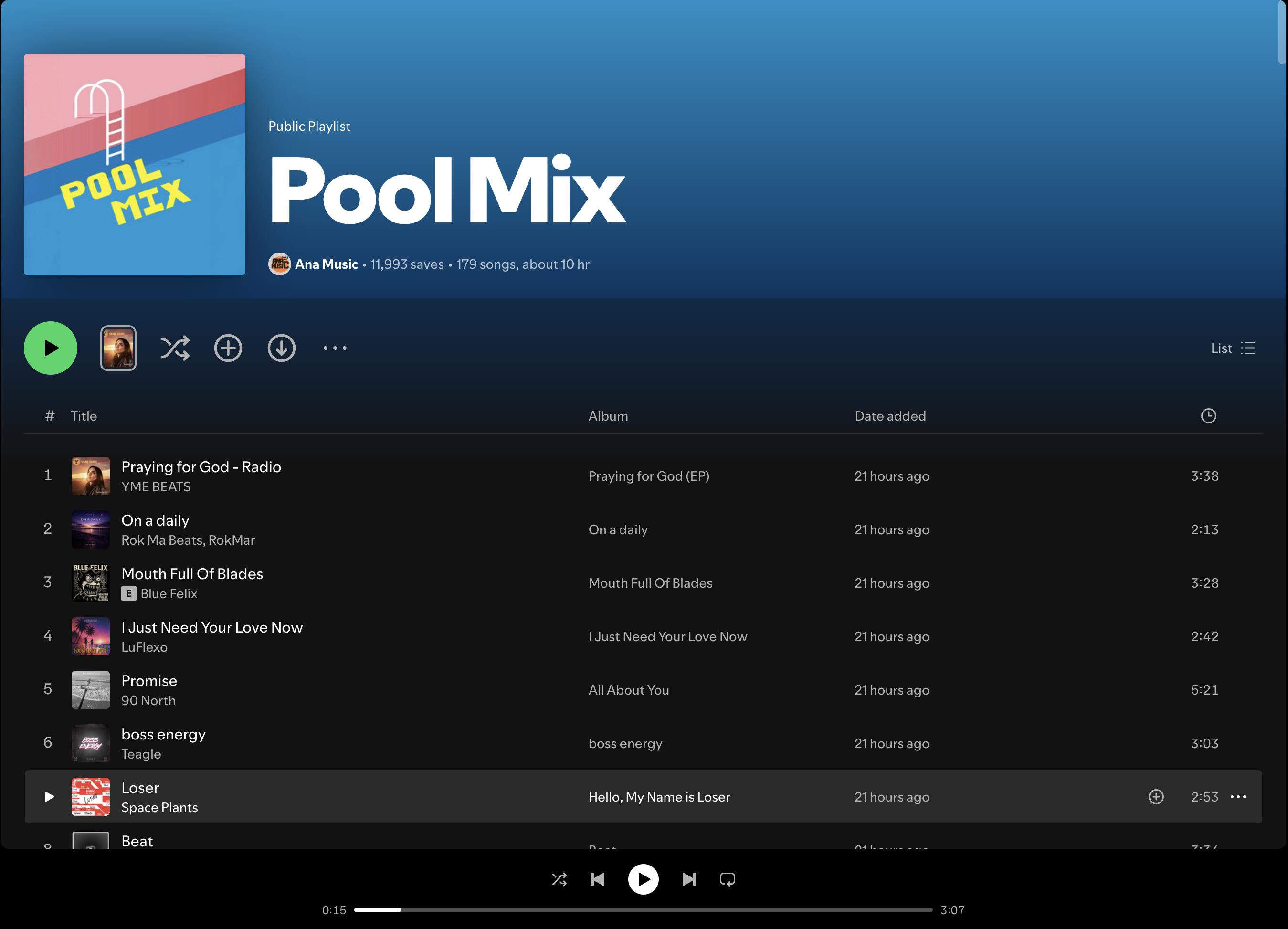Screen dimensions: 1288x929
Task: Open the Blue Felix artist page
Action: click(x=169, y=593)
